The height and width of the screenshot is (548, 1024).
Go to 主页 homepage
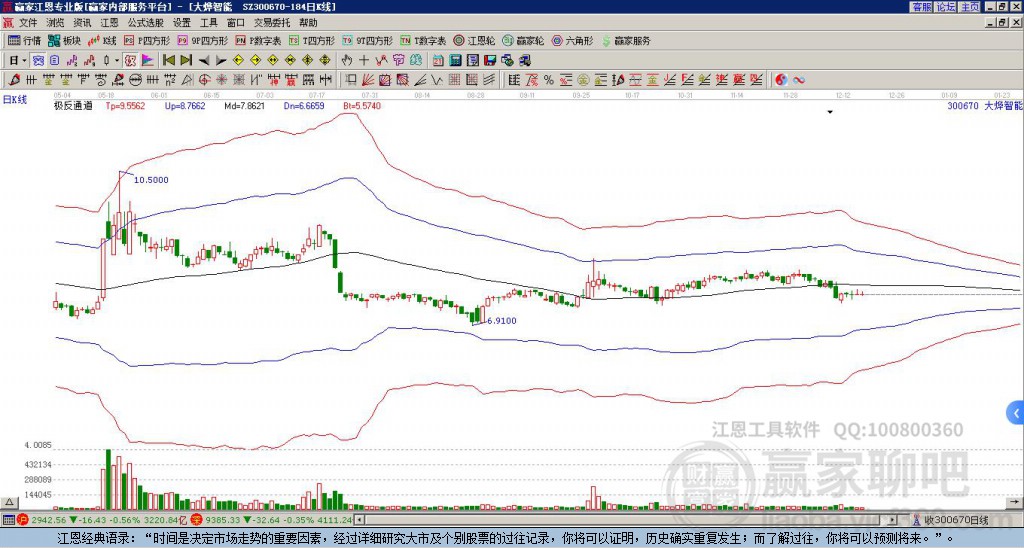[x=970, y=7]
